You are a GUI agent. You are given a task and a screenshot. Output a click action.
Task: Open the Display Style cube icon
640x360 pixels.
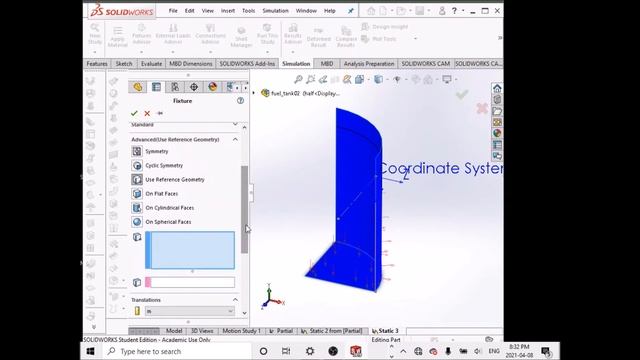[x=378, y=80]
